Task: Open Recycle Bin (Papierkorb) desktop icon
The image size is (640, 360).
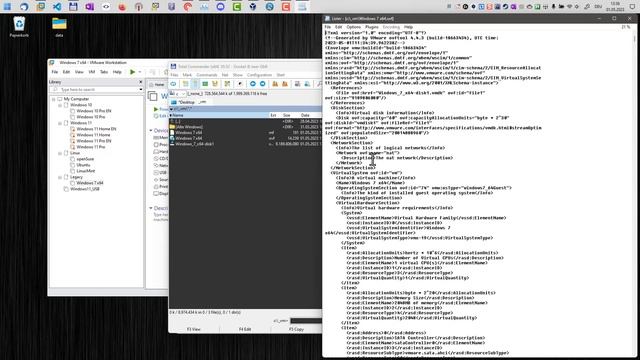Action: point(19,27)
